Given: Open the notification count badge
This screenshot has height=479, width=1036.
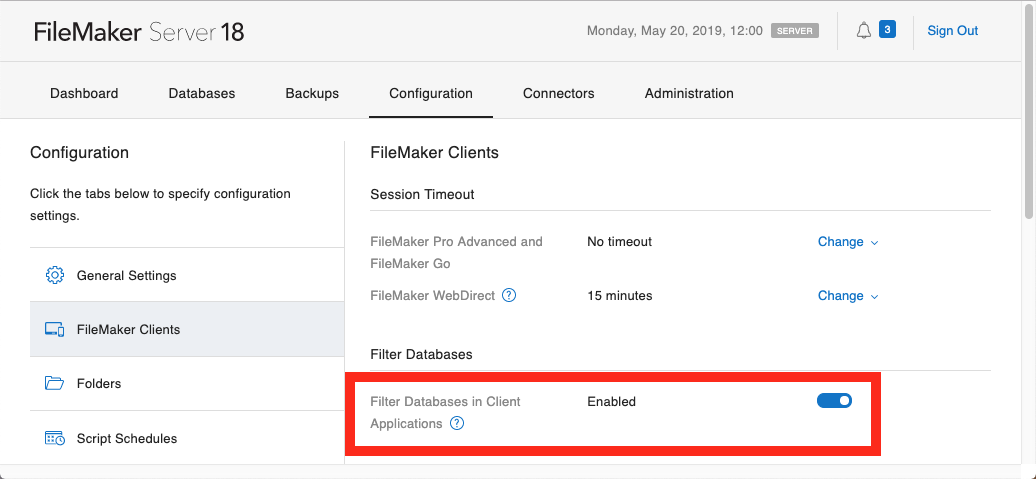Looking at the screenshot, I should point(887,30).
